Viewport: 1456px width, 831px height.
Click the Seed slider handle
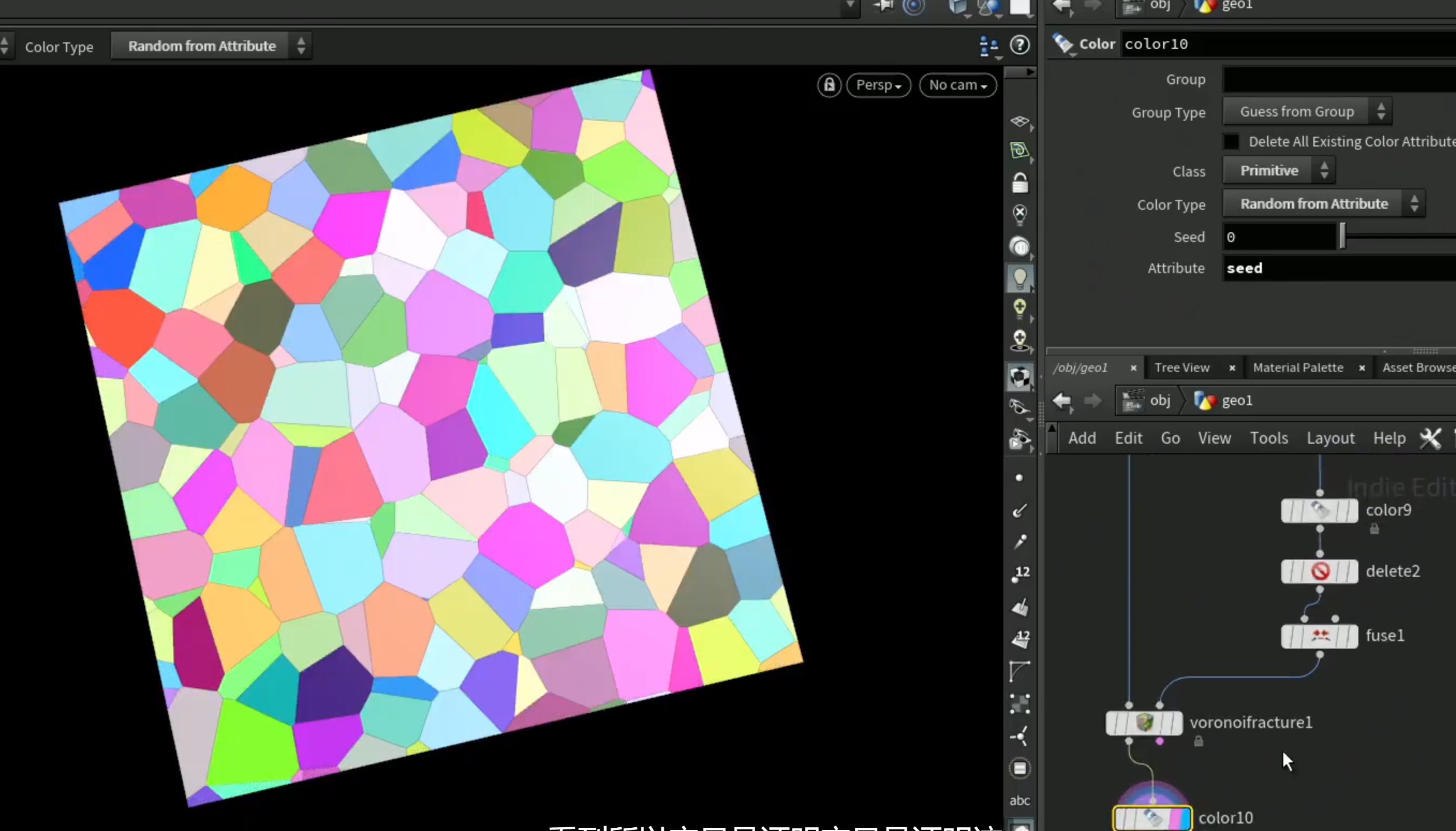1343,236
